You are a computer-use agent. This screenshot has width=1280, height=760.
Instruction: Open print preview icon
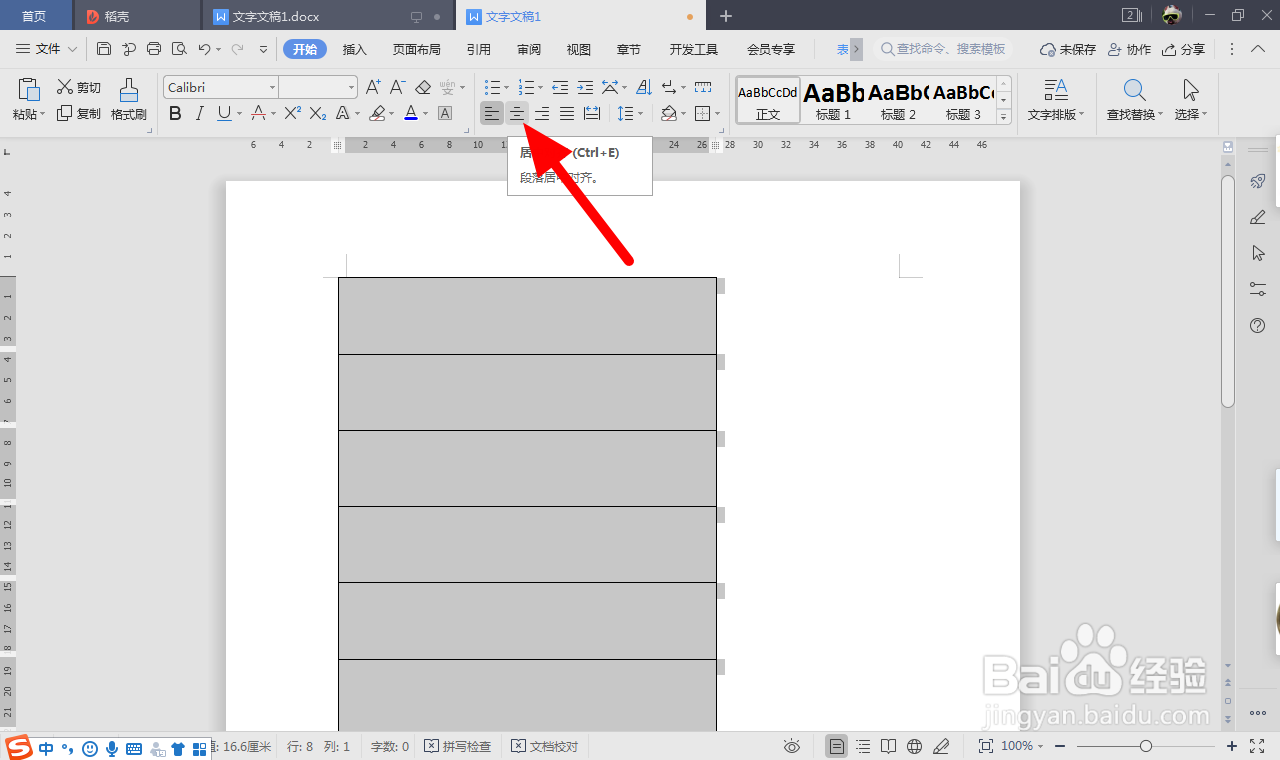point(179,49)
